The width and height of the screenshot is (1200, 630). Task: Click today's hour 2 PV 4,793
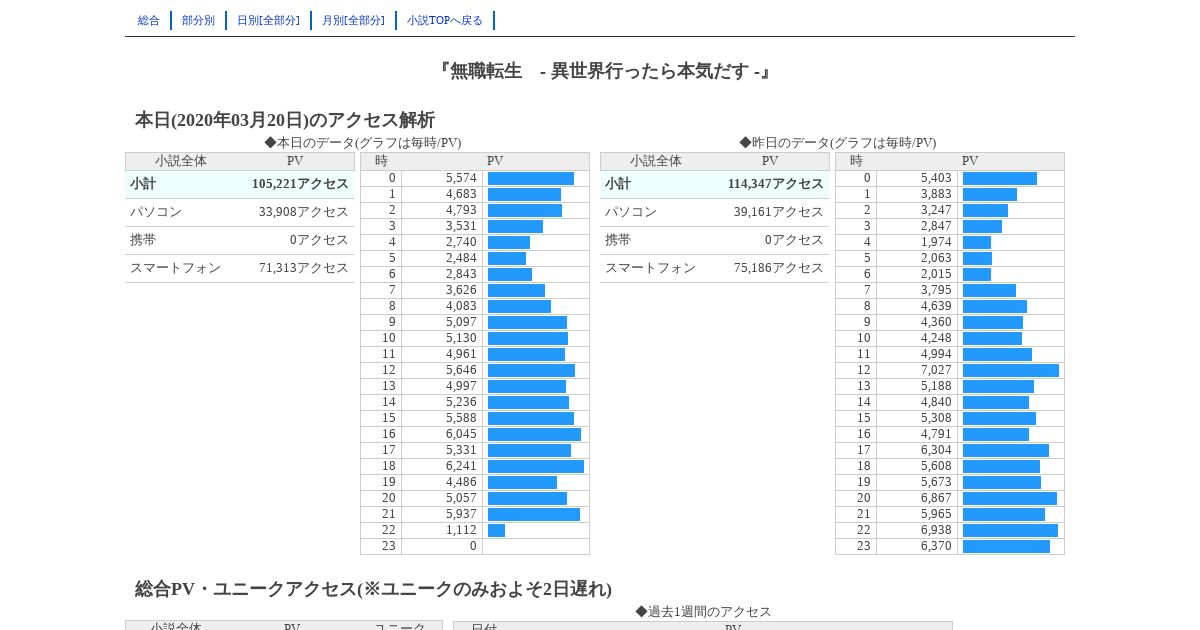pos(461,210)
